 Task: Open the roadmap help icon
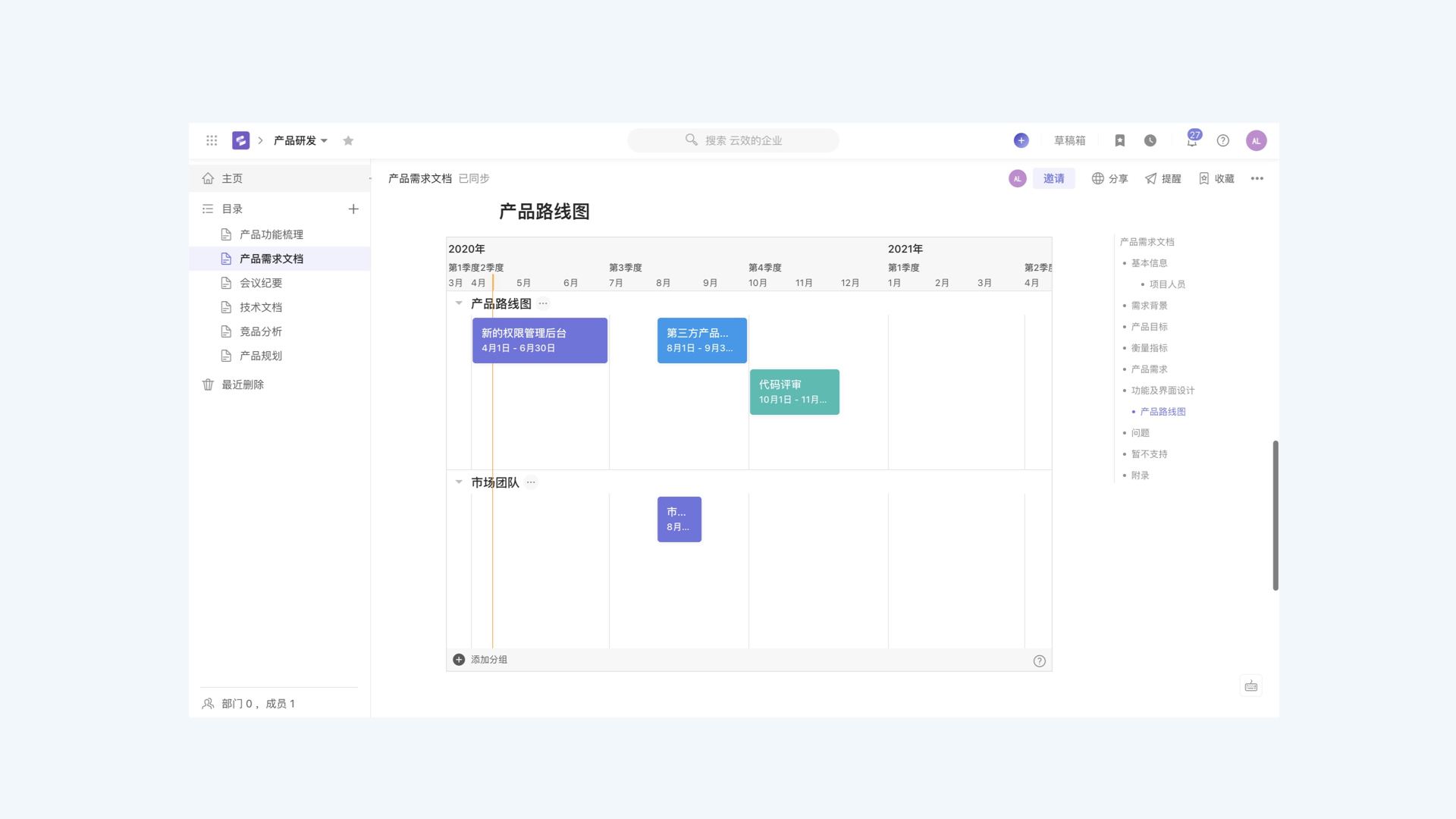[x=1040, y=661]
